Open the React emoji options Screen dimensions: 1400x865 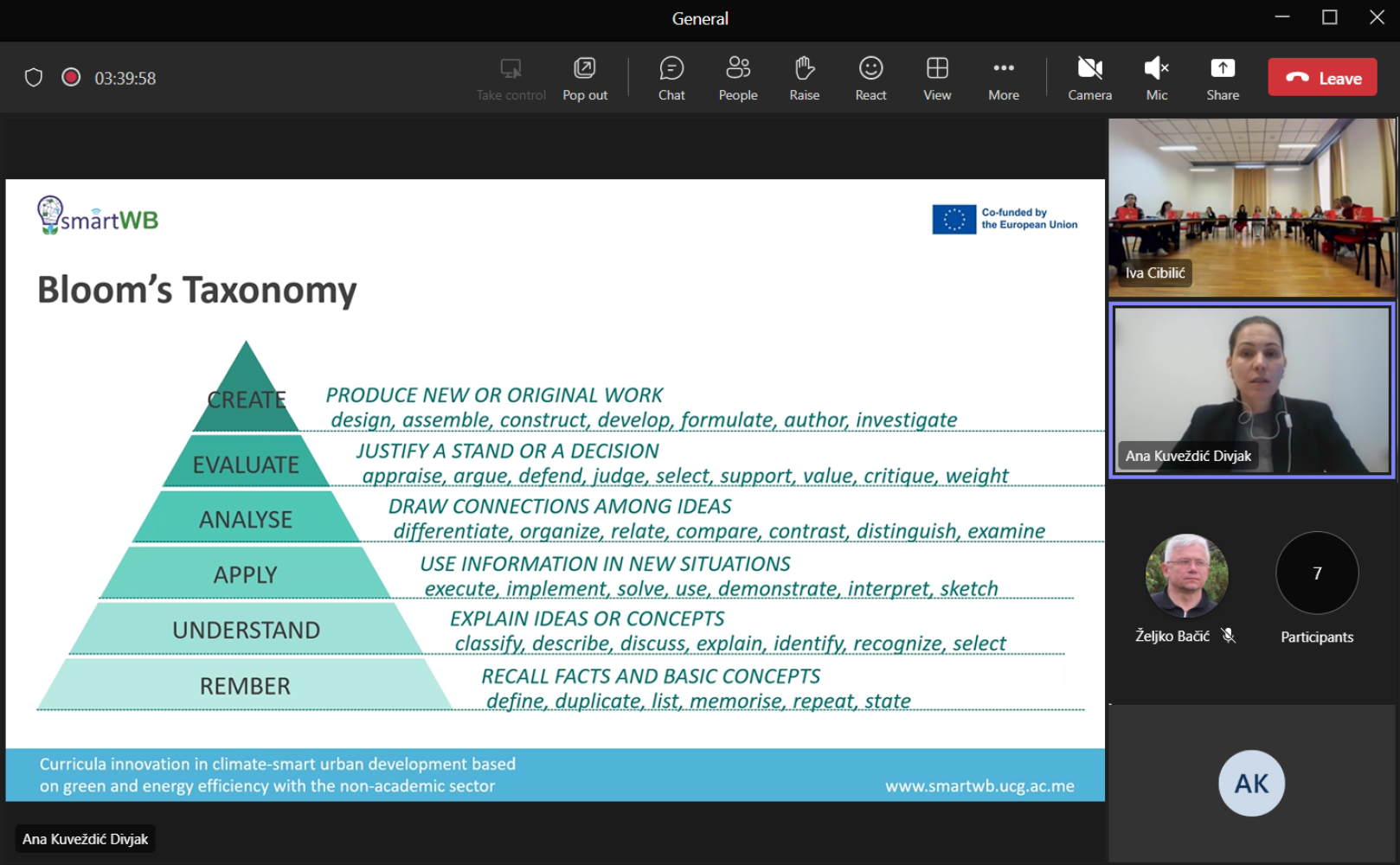point(870,78)
